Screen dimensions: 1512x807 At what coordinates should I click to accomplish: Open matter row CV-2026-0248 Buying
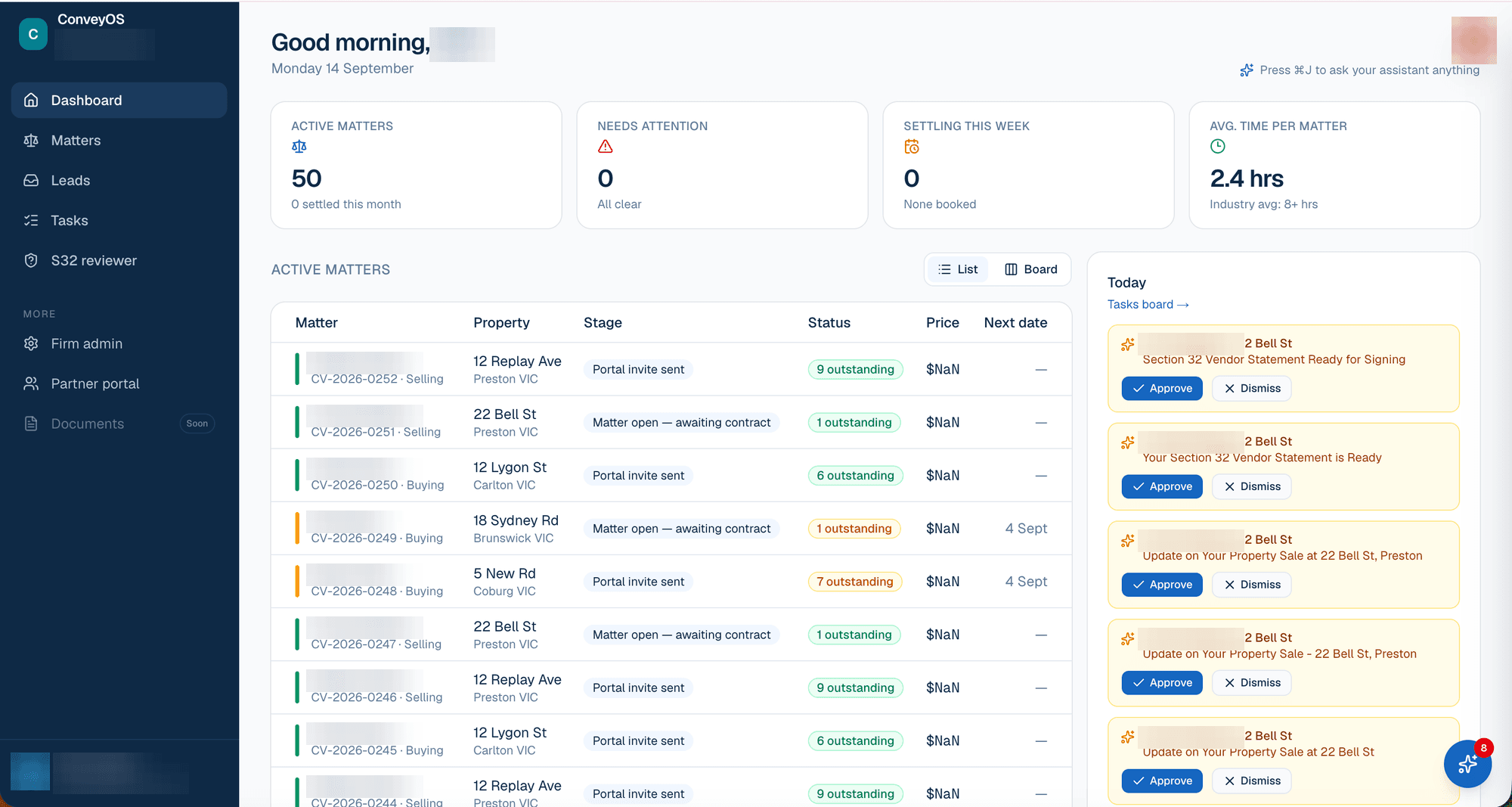point(671,582)
